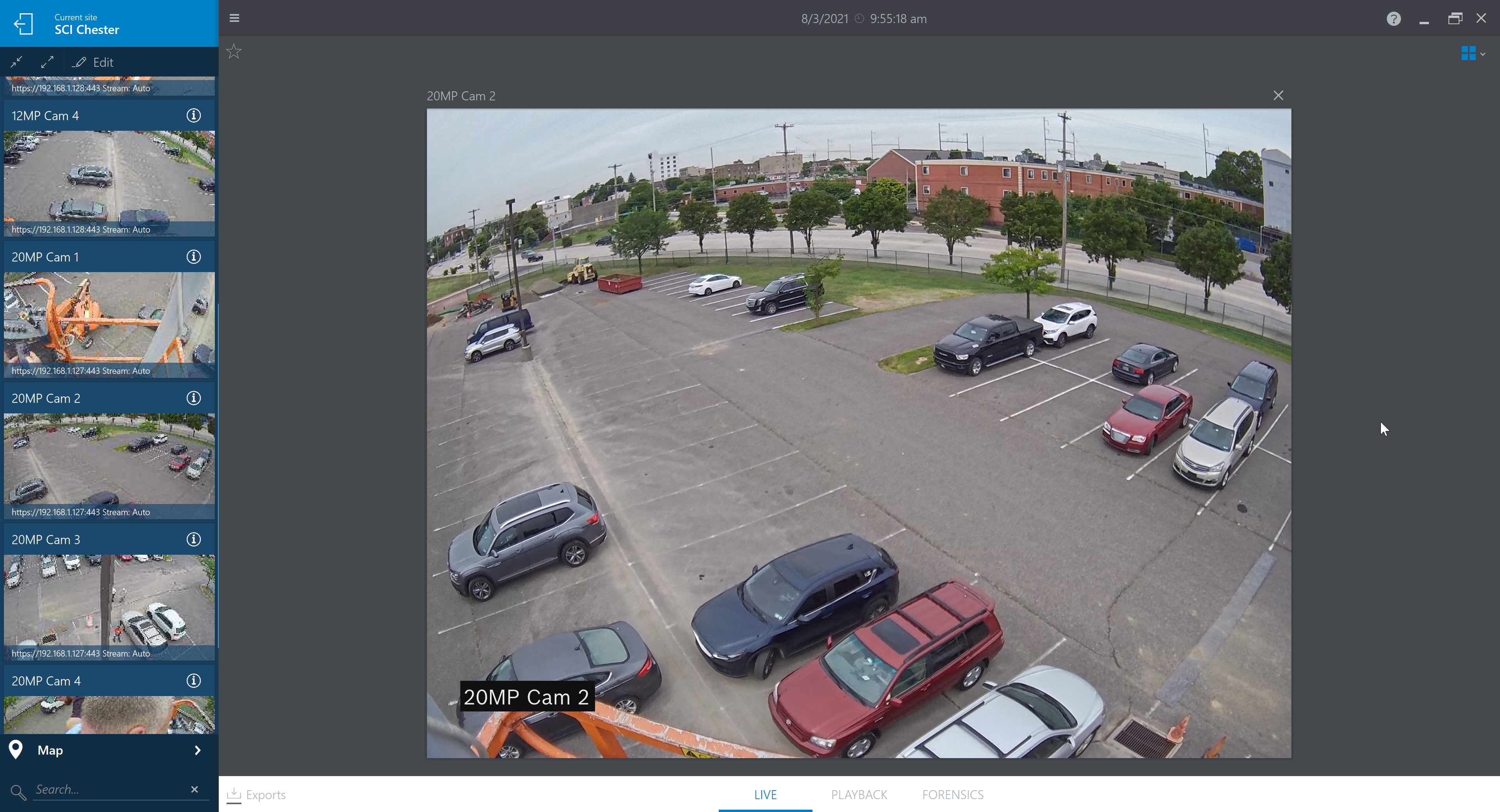Click the SCI Chester site name

click(87, 30)
